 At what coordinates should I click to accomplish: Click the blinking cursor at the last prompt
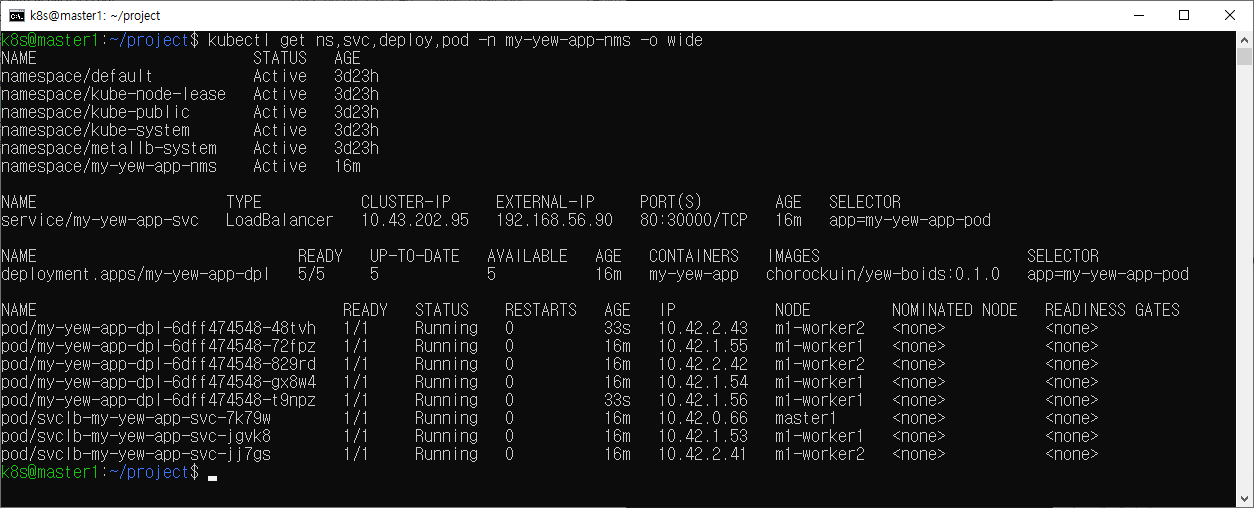(212, 473)
